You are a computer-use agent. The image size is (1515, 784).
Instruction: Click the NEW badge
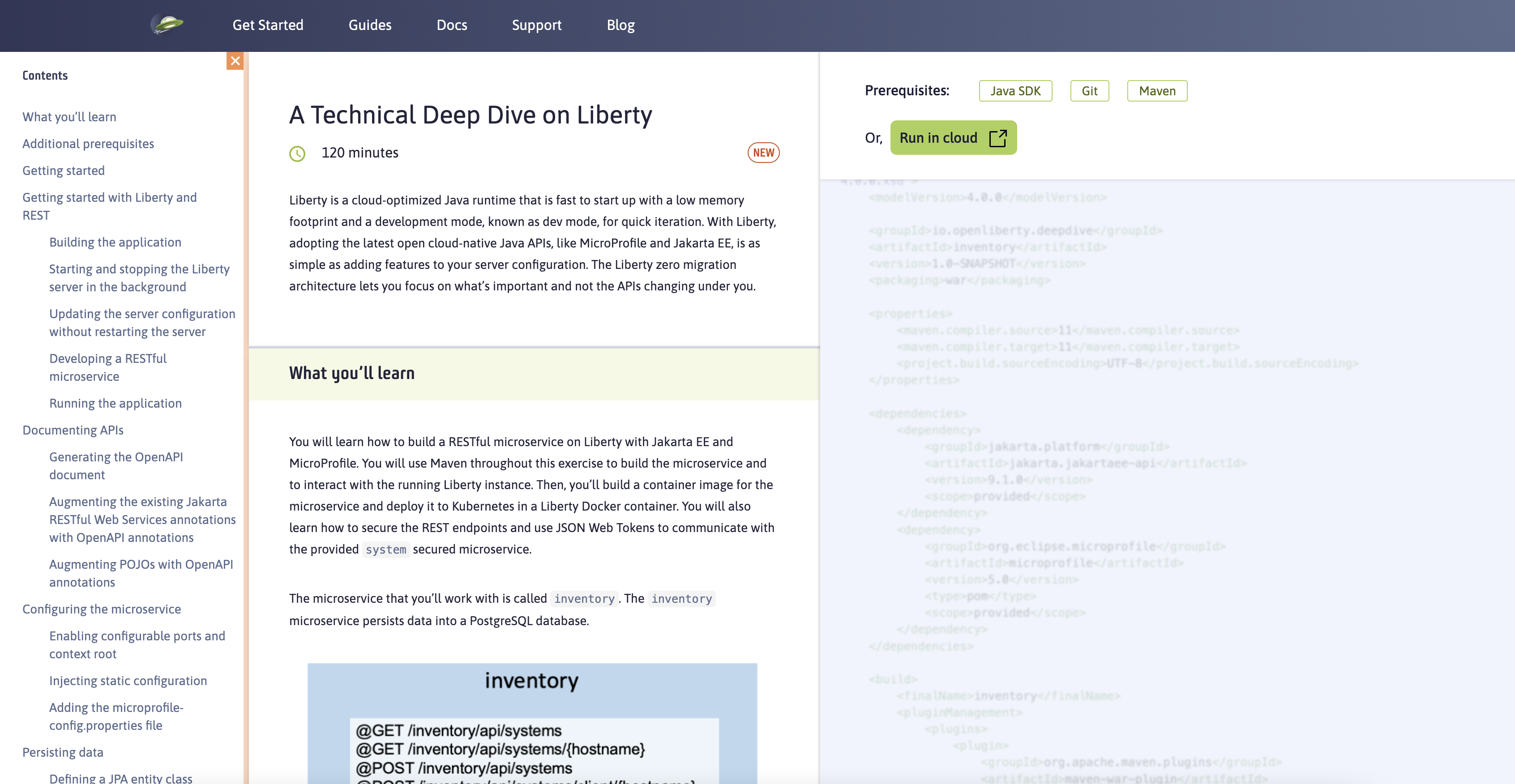click(763, 153)
